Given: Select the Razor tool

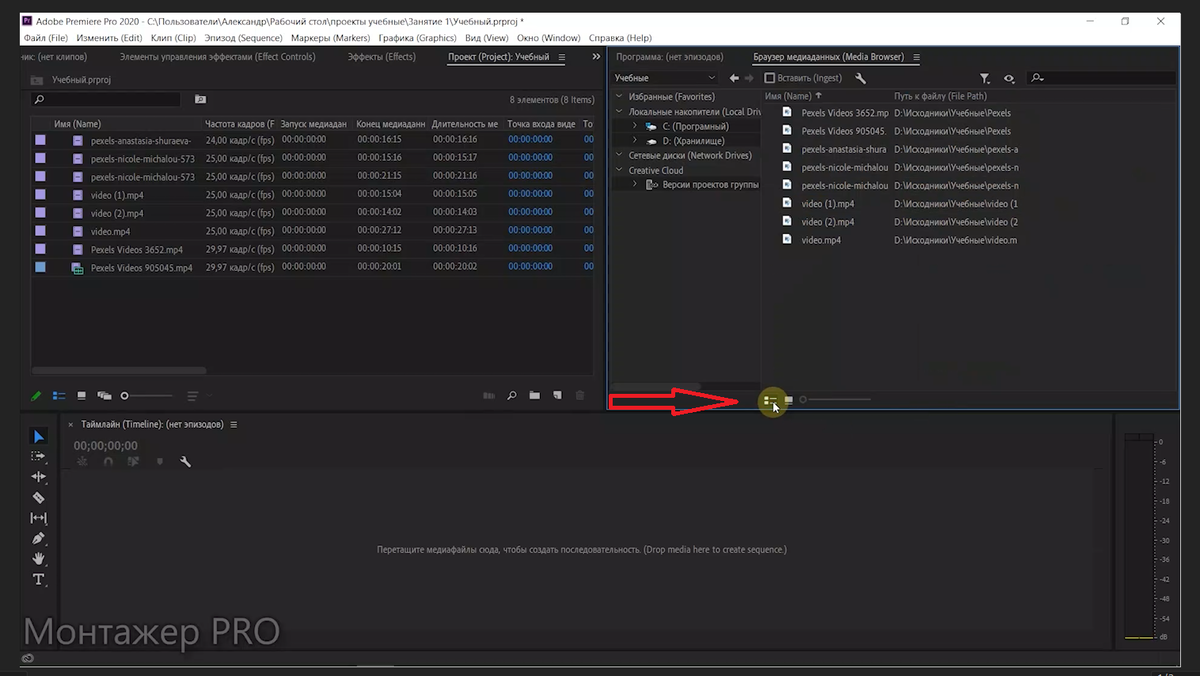Looking at the screenshot, I should coord(38,497).
